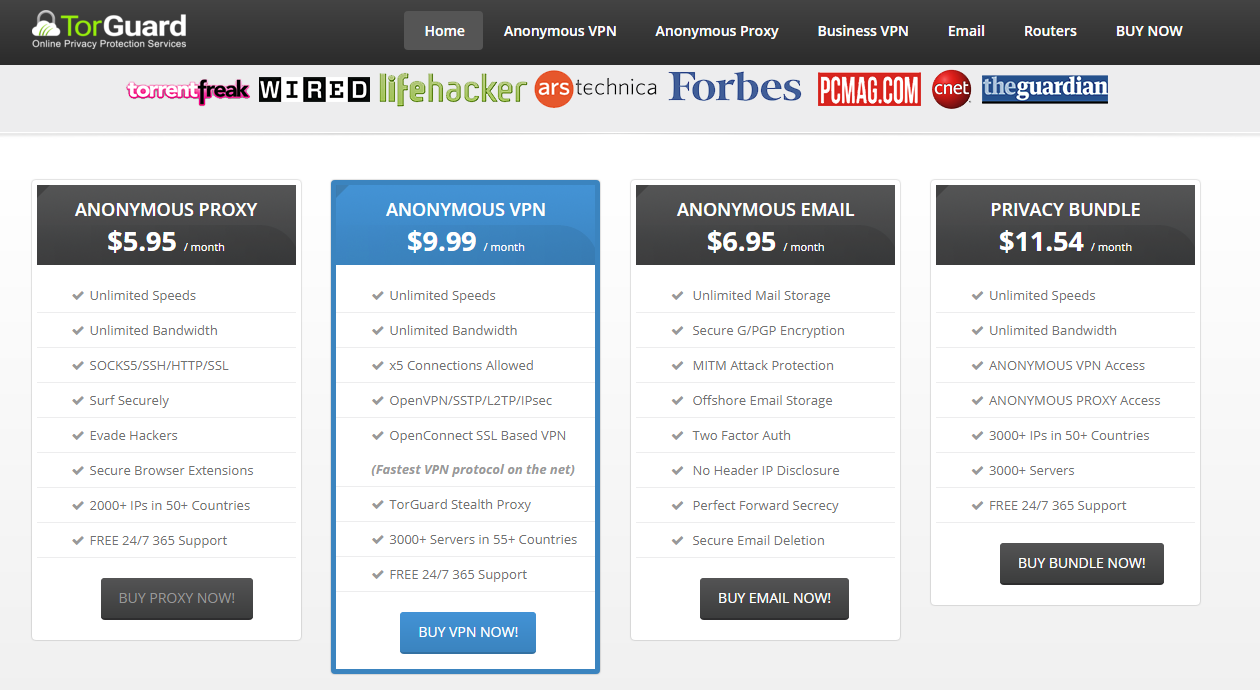Open the Routers menu item
This screenshot has width=1260, height=690.
pyautogui.click(x=1050, y=31)
